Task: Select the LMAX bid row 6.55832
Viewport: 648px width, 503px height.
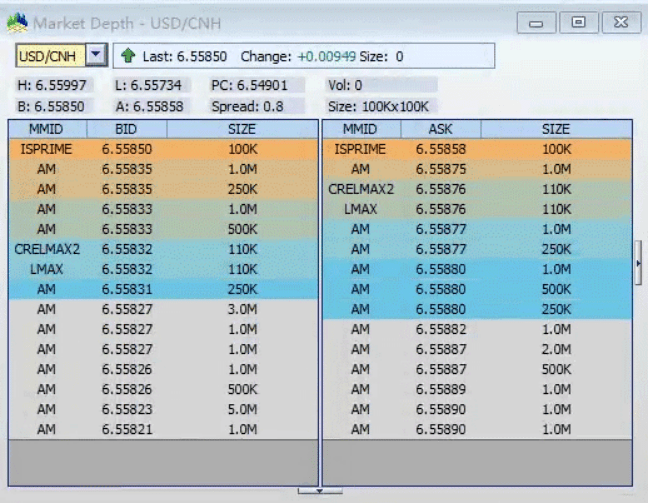Action: coord(163,269)
